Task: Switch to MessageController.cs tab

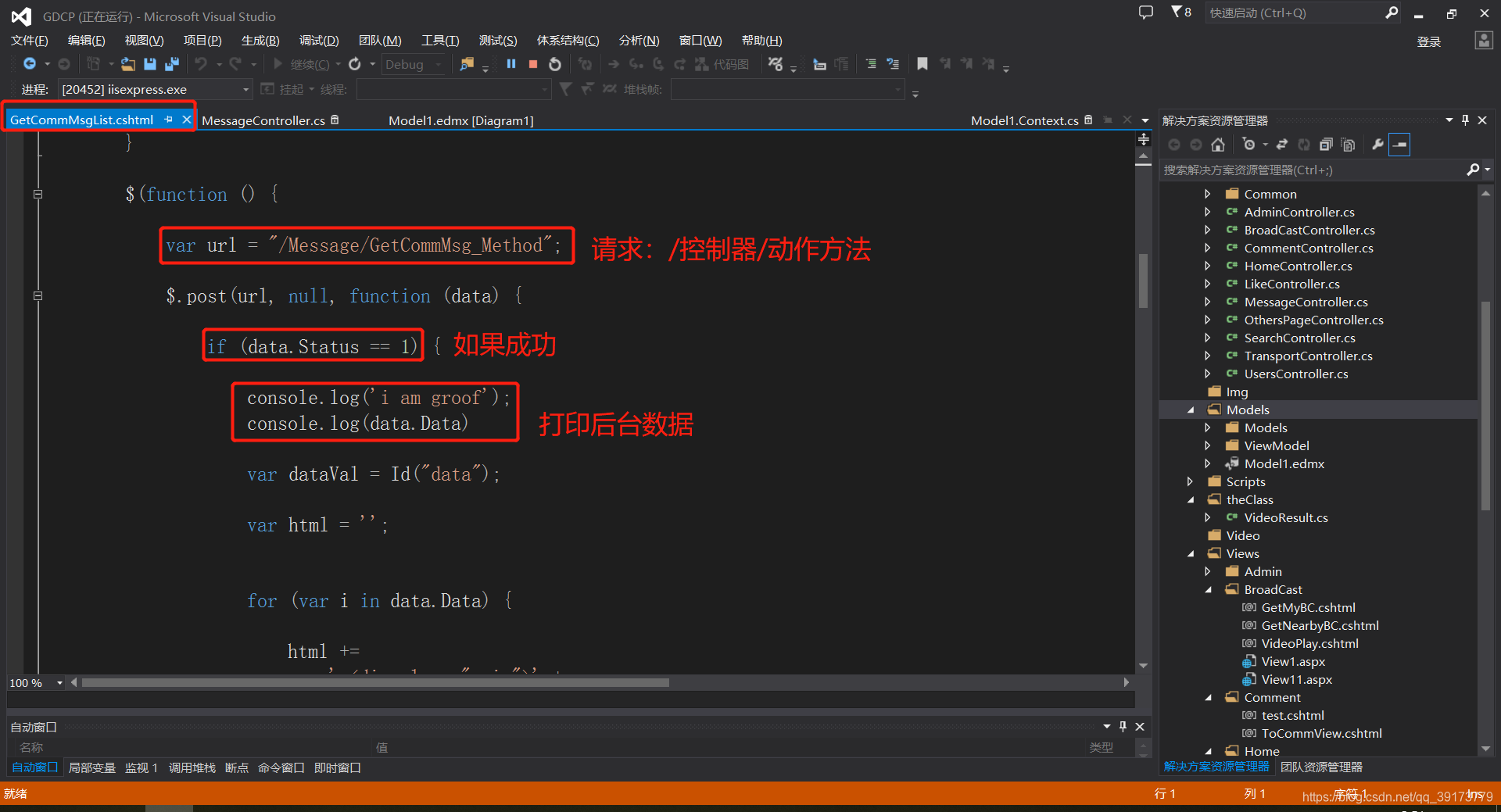Action: (263, 120)
